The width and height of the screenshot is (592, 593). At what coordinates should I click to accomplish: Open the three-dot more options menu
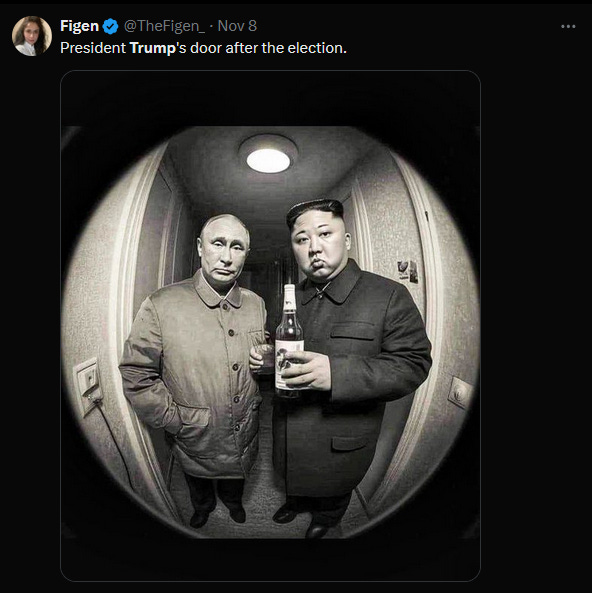[568, 26]
